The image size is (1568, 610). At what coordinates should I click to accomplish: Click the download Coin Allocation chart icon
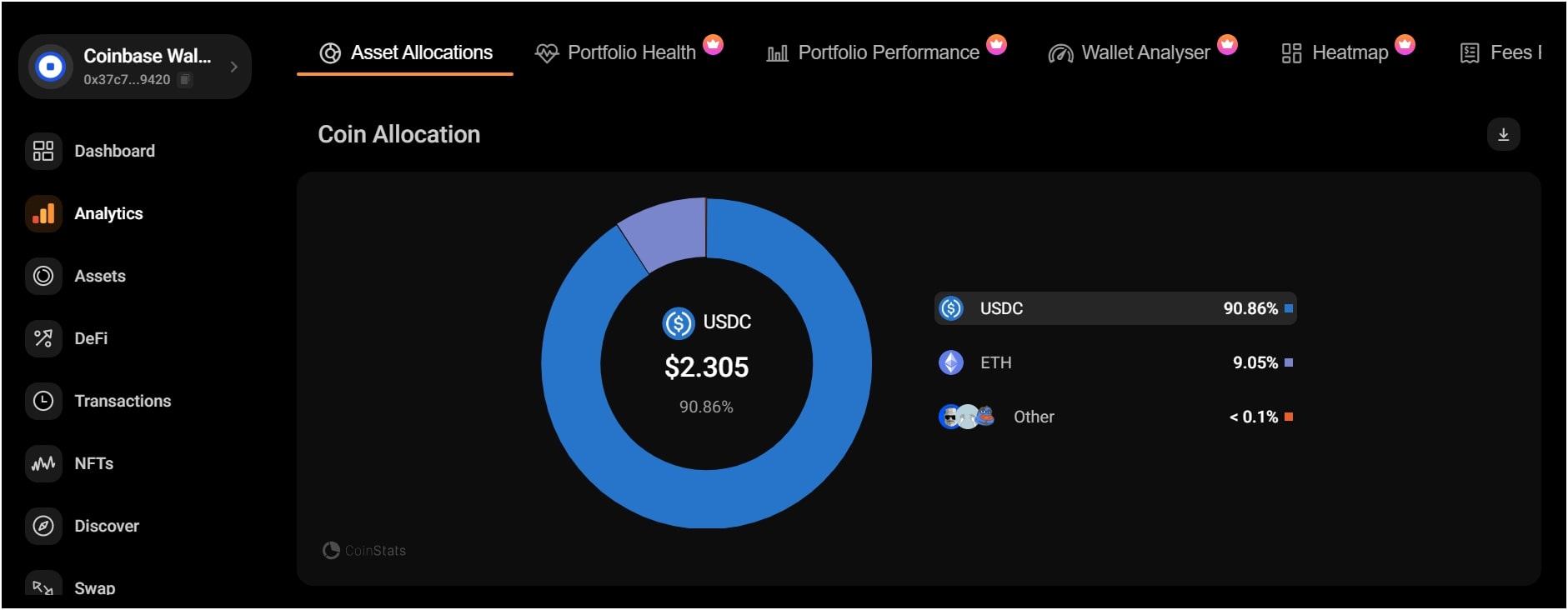1505,134
